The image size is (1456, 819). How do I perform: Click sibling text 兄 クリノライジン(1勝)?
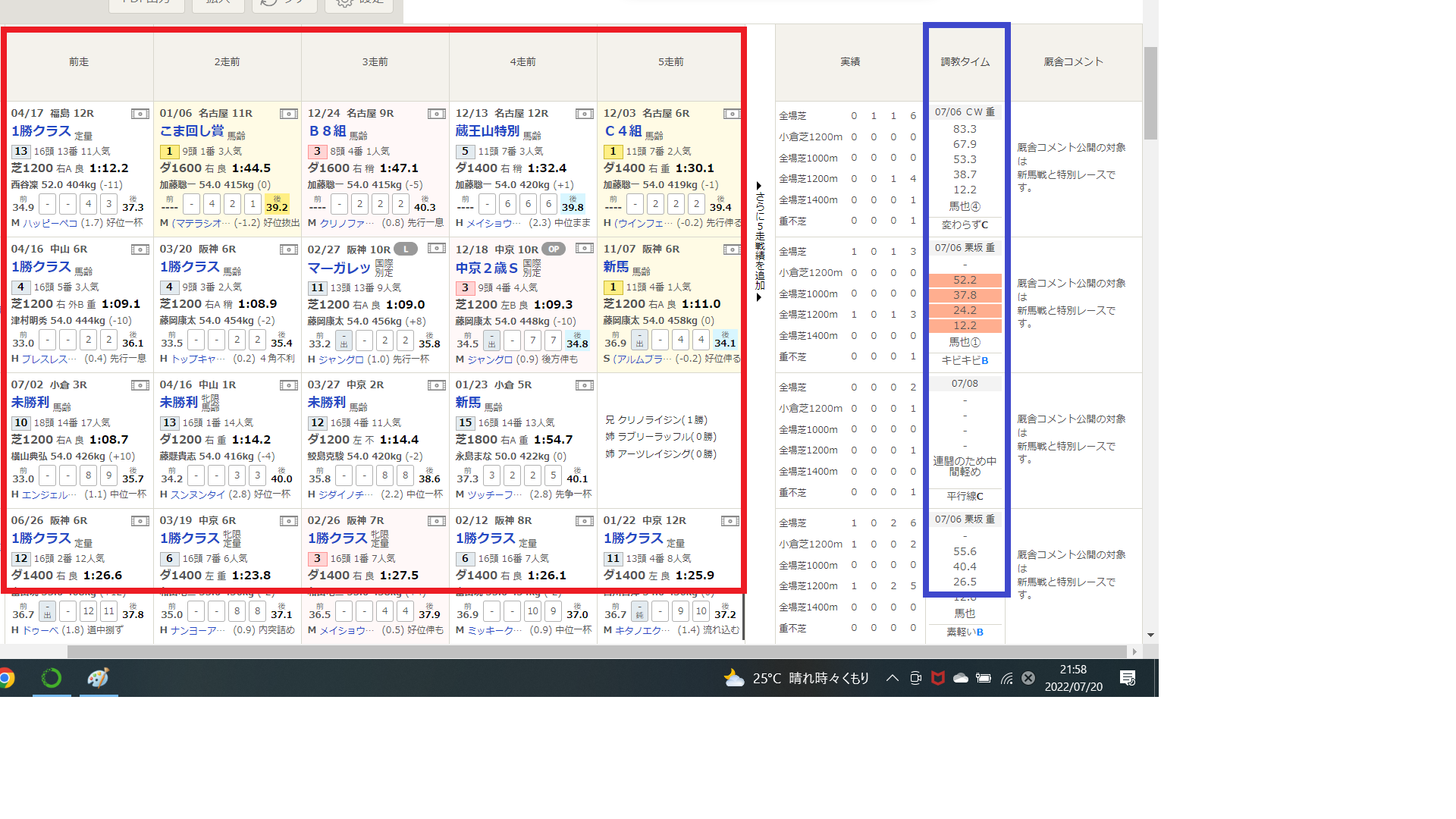(x=656, y=420)
